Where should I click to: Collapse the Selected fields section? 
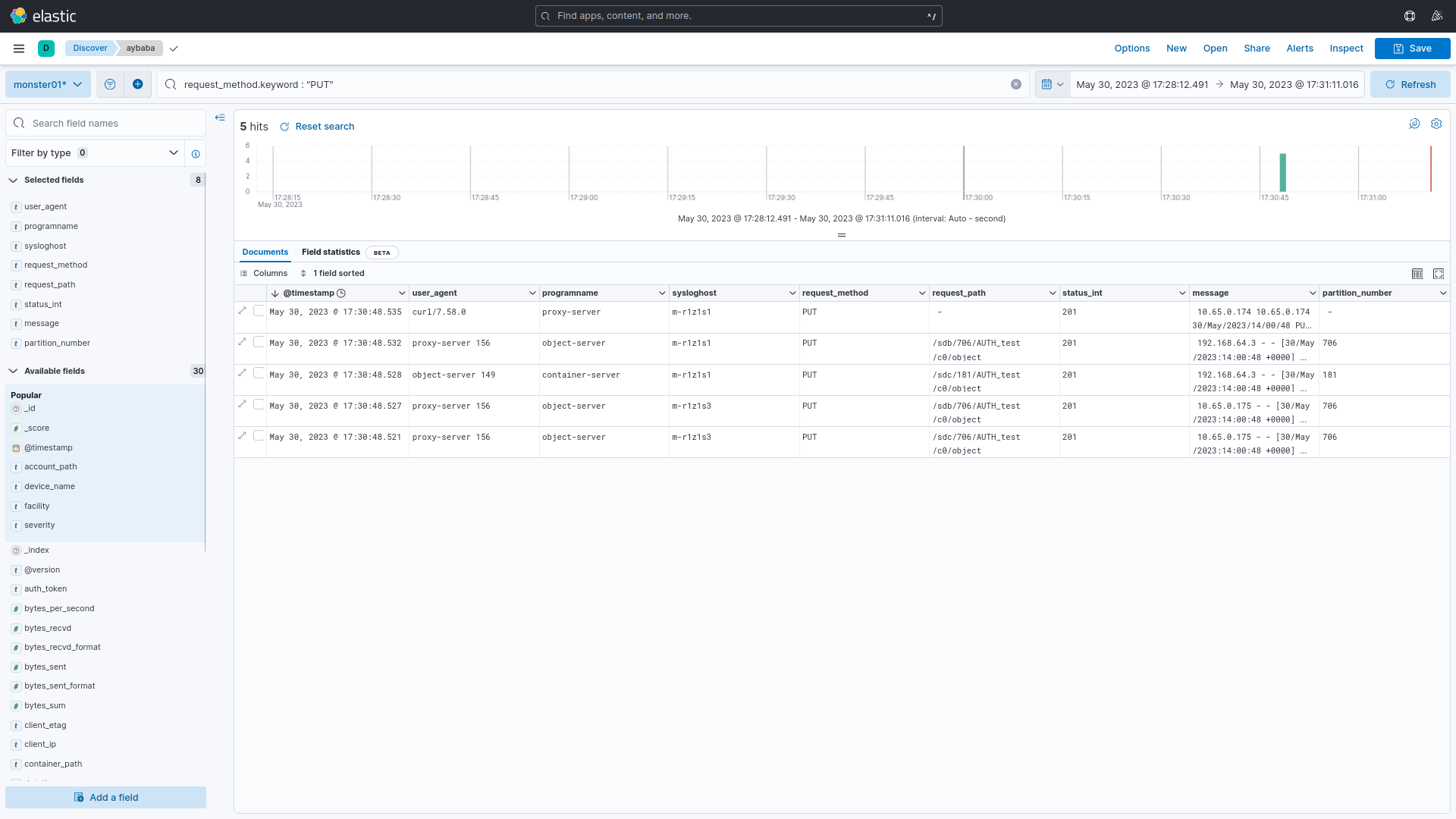pos(13,180)
